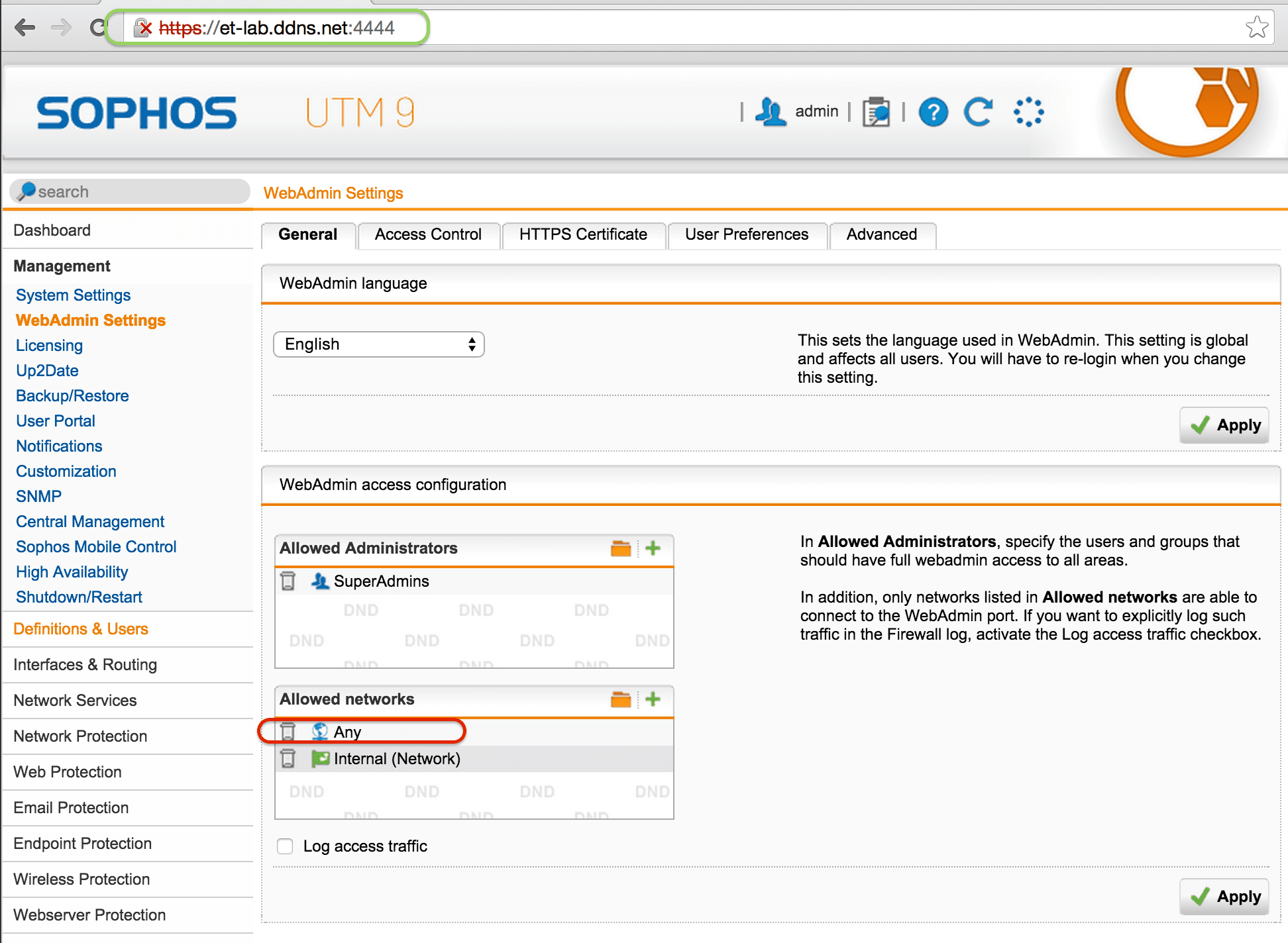
Task: Select the Any entry in Allowed networks
Action: pyautogui.click(x=474, y=732)
